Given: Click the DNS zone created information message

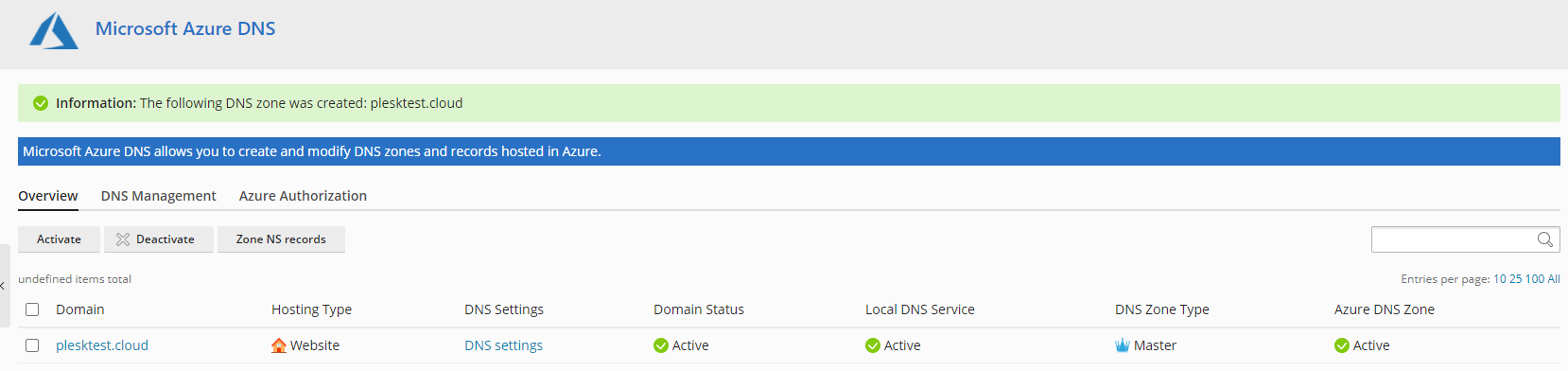Looking at the screenshot, I should (789, 103).
